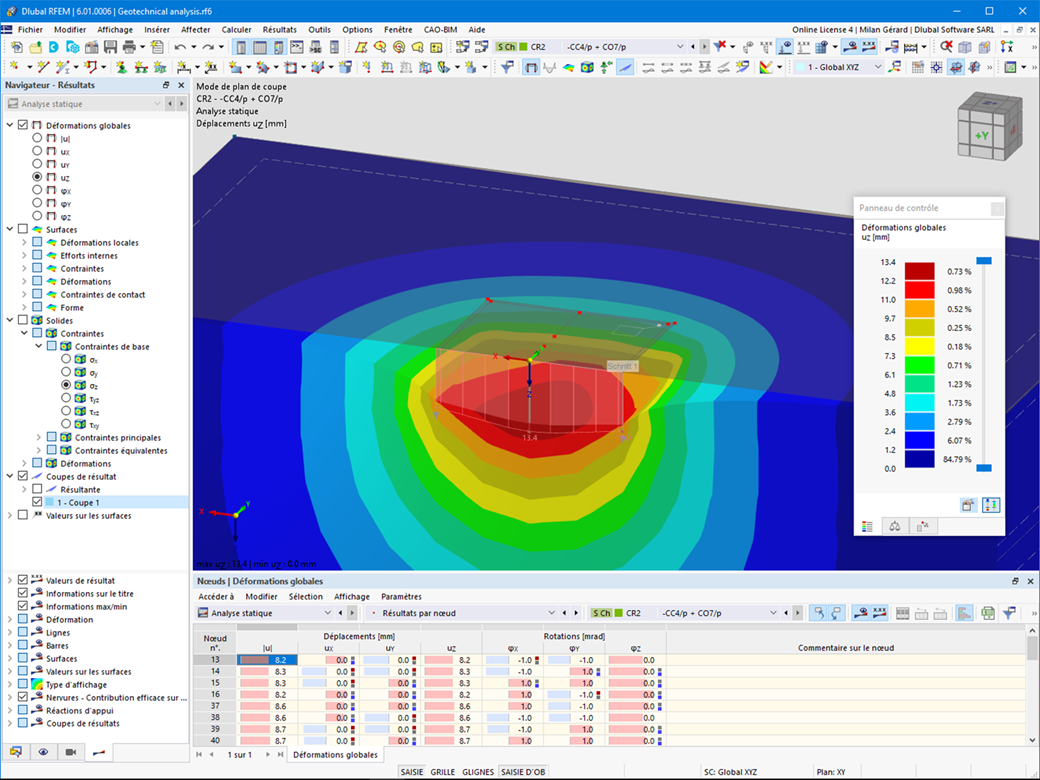
Task: Click the navigation cube in viewport
Action: click(x=990, y=126)
